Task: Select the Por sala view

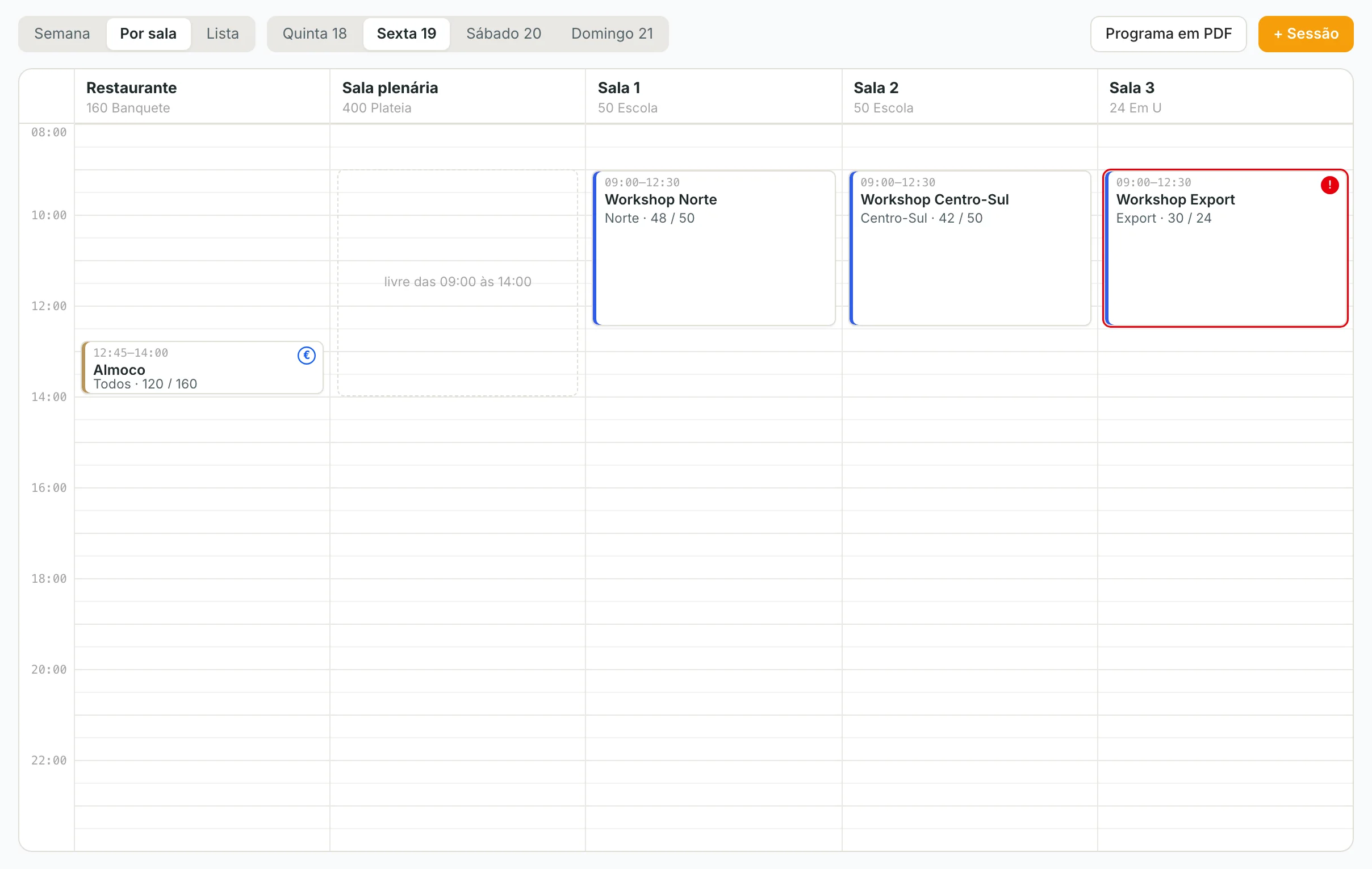Action: [148, 34]
